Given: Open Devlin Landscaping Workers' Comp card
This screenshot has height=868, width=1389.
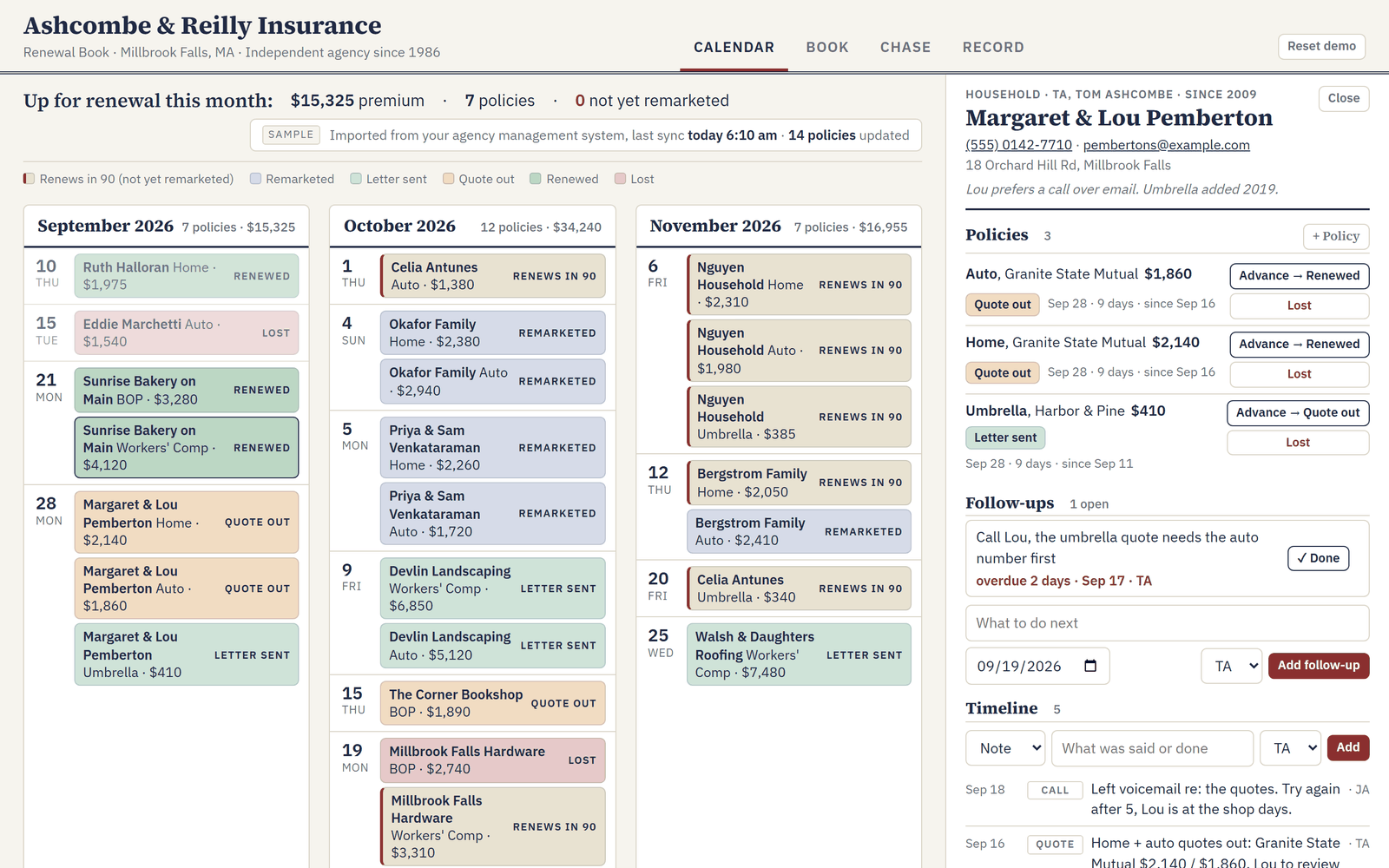Looking at the screenshot, I should point(492,589).
